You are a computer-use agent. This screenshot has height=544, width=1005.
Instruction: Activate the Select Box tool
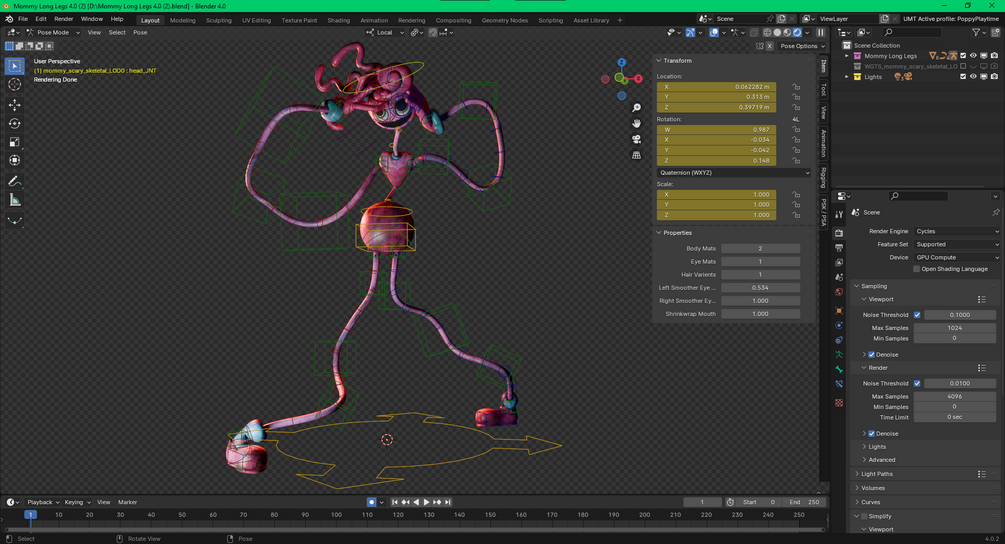(15, 66)
